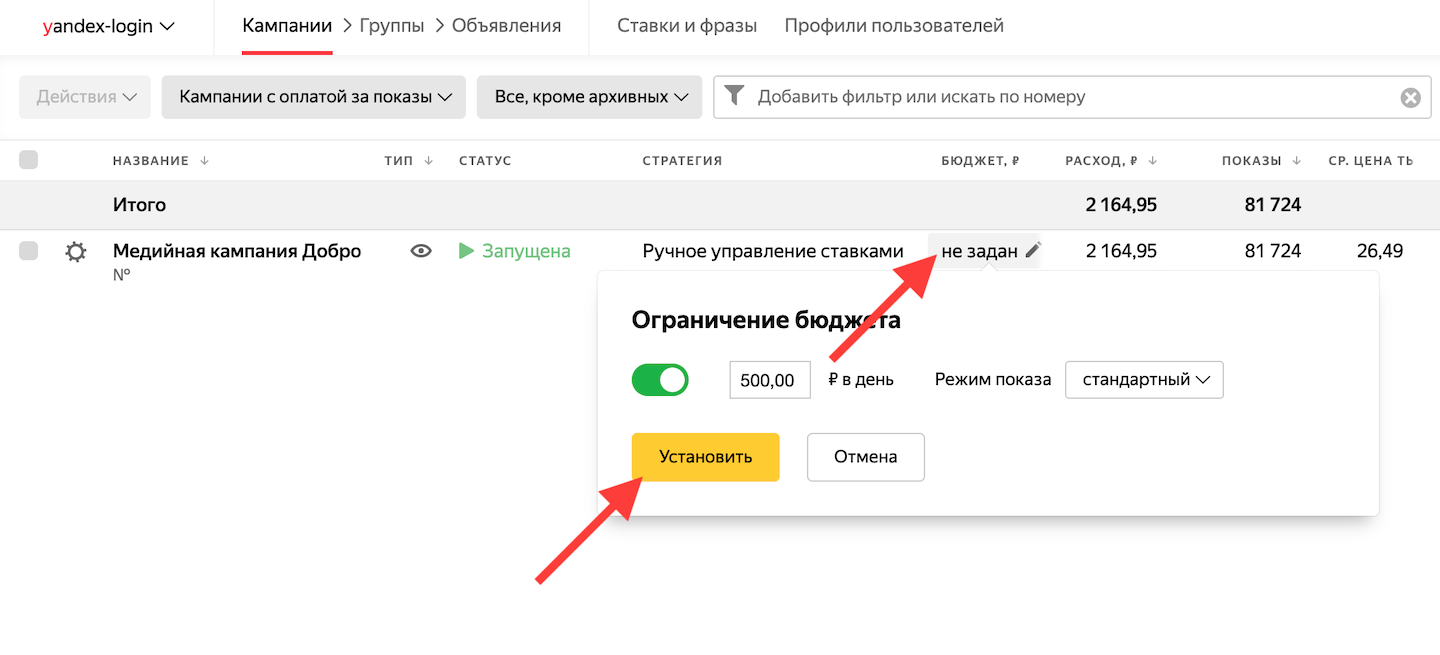1440x655 pixels.
Task: Click the Ограничение бюджета popup title
Action: pyautogui.click(x=767, y=320)
